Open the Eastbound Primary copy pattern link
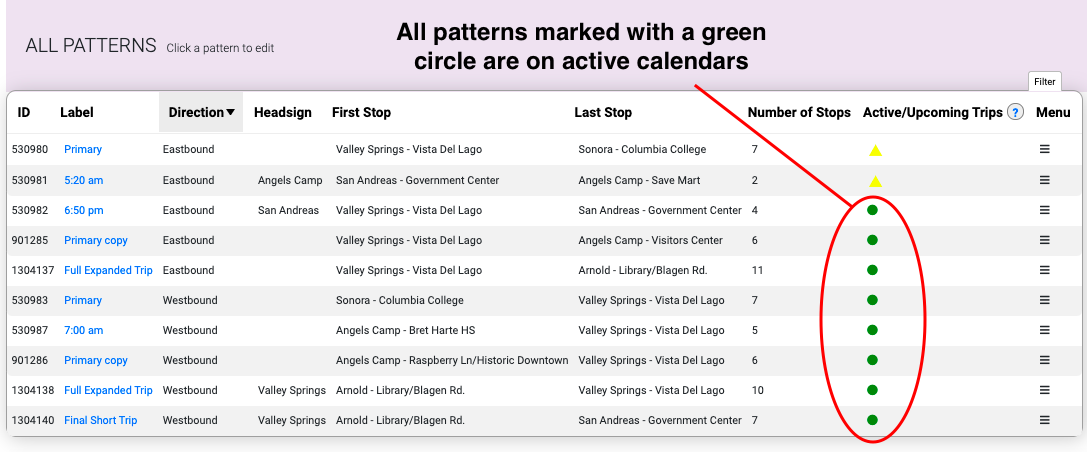The height and width of the screenshot is (452, 1087). (x=96, y=240)
